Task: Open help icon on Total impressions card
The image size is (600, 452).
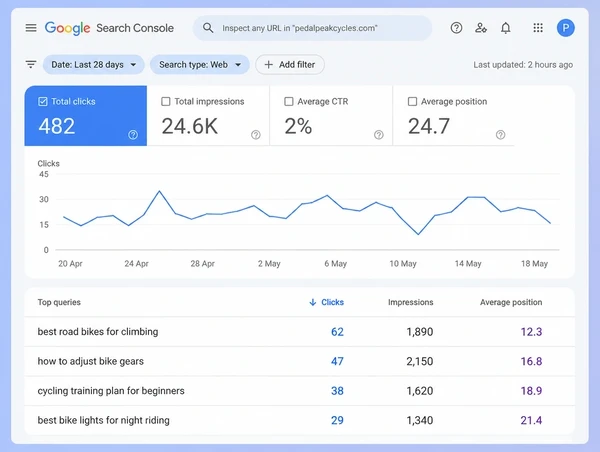Action: [x=256, y=135]
